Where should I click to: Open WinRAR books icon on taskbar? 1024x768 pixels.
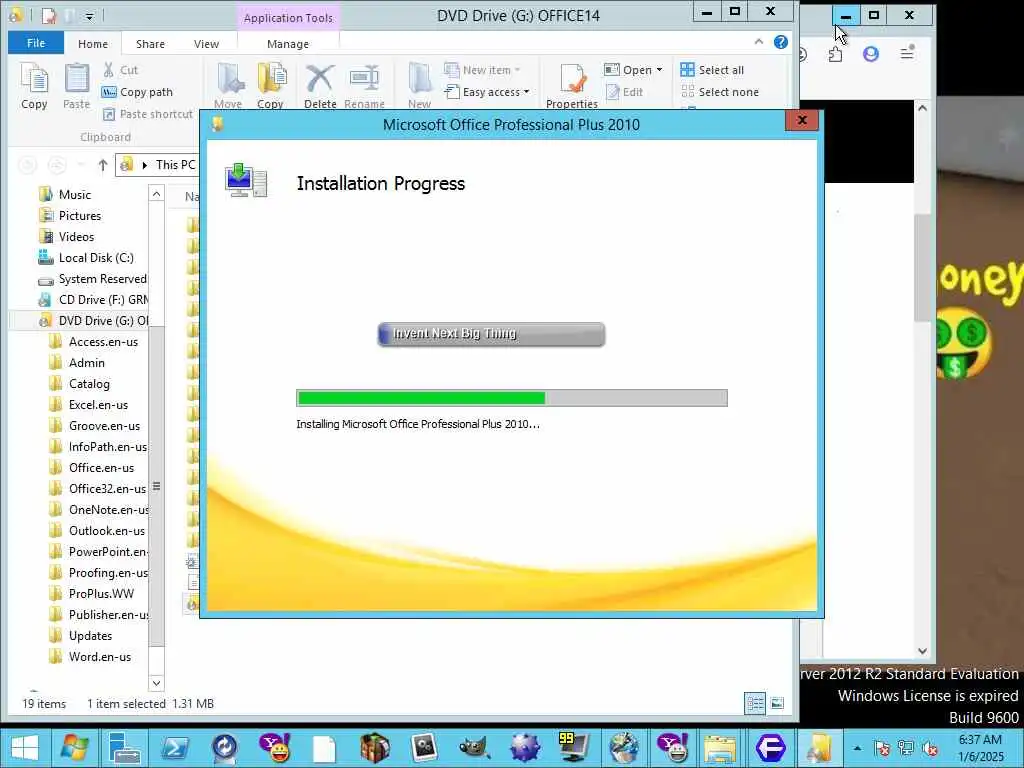tap(375, 748)
